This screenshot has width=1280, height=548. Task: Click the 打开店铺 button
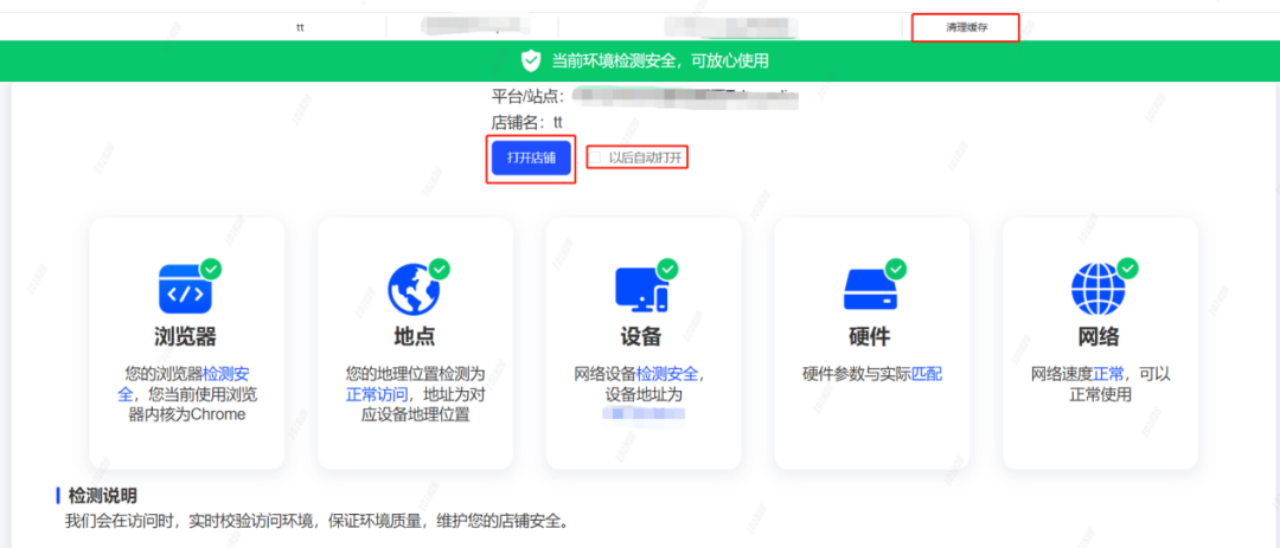click(531, 158)
